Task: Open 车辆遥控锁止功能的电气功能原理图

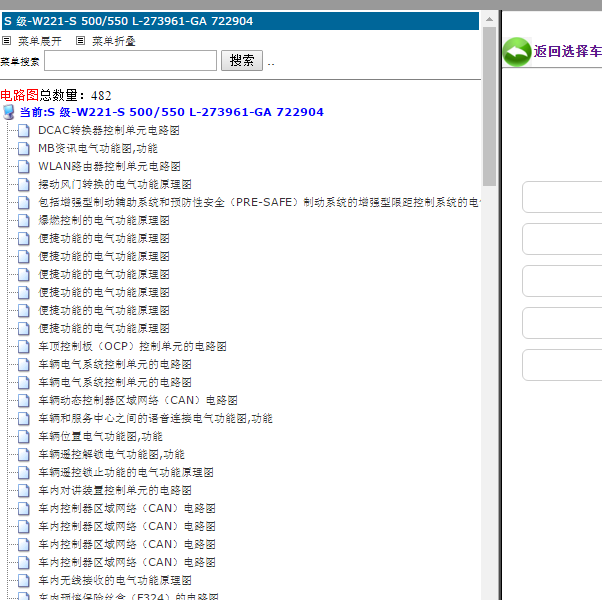Action: [126, 473]
